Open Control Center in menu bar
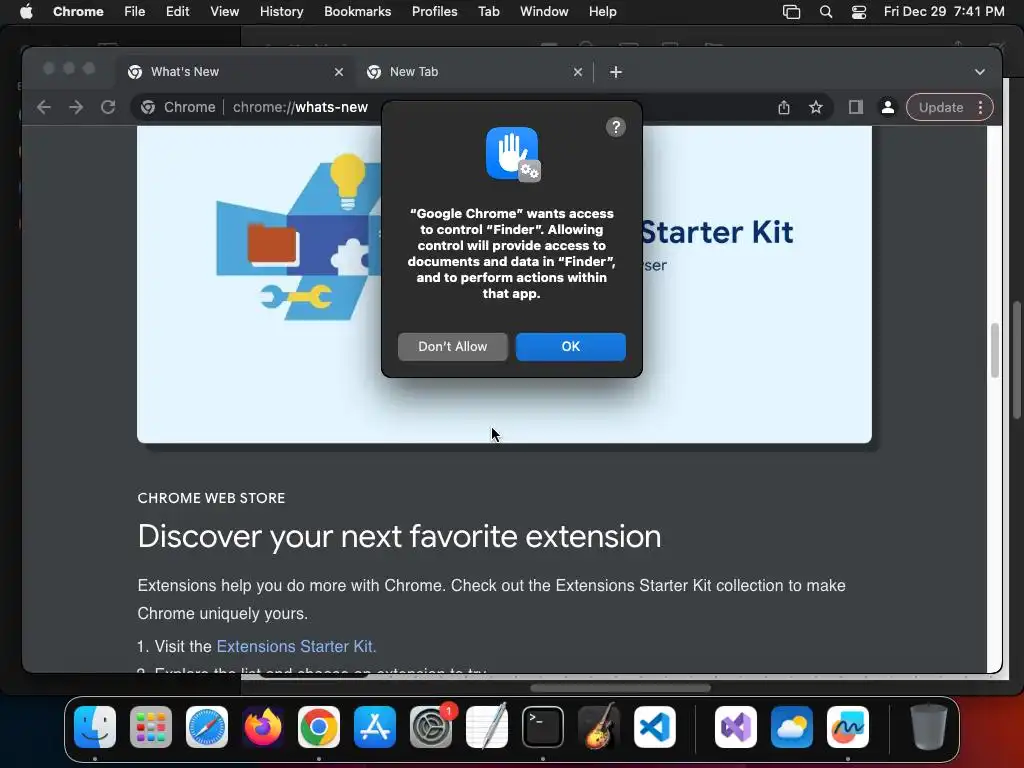 [x=859, y=11]
